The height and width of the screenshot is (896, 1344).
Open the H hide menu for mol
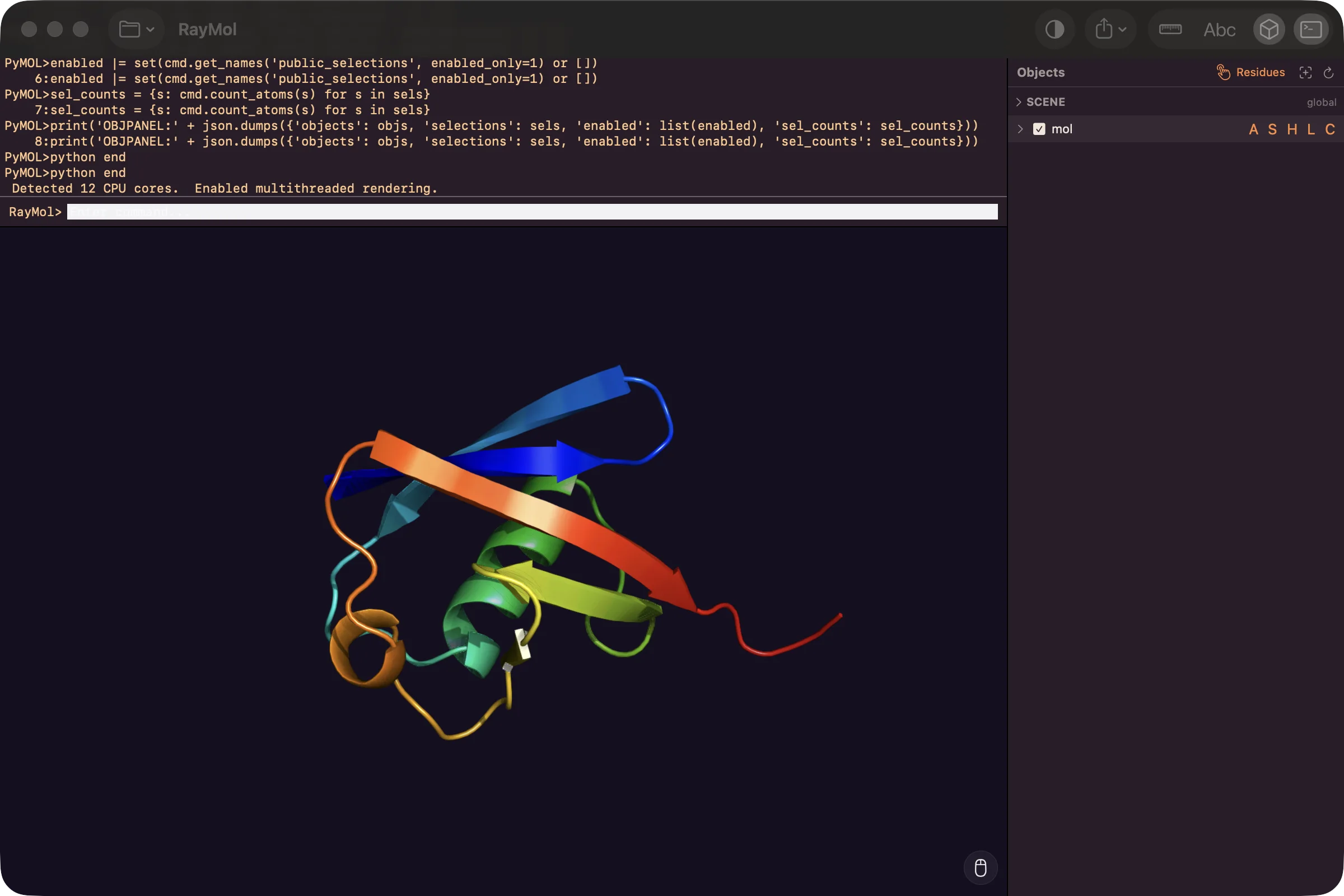pyautogui.click(x=1291, y=129)
